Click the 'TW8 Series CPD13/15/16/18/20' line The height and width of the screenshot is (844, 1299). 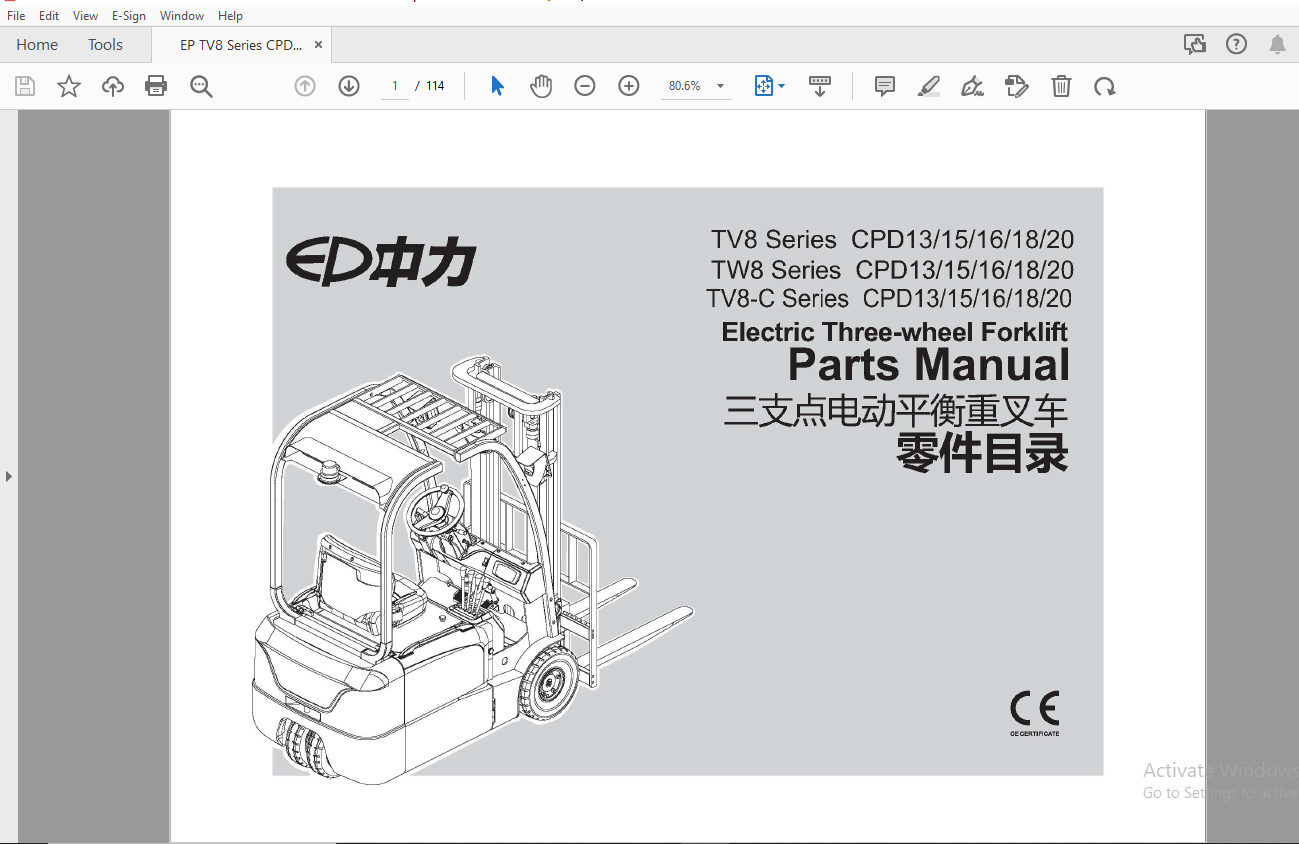click(x=893, y=270)
